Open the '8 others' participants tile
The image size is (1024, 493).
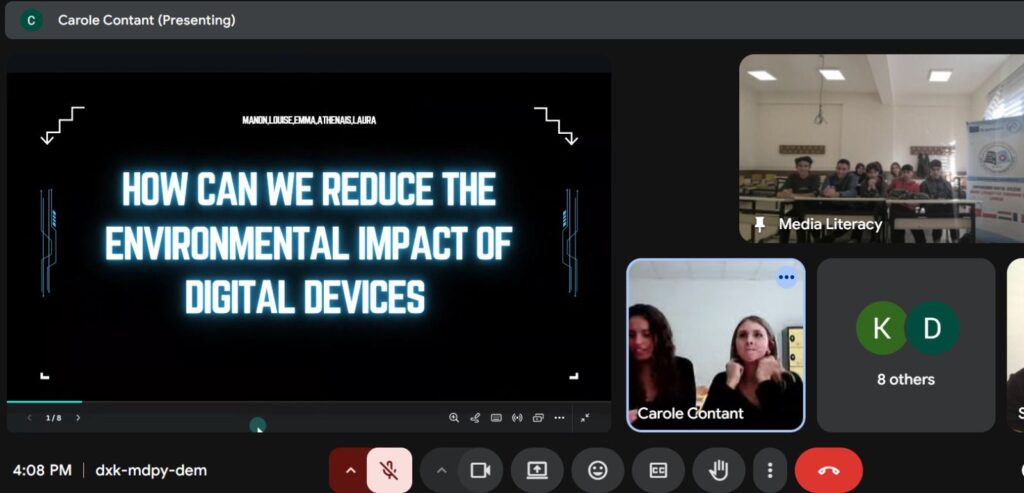(906, 345)
